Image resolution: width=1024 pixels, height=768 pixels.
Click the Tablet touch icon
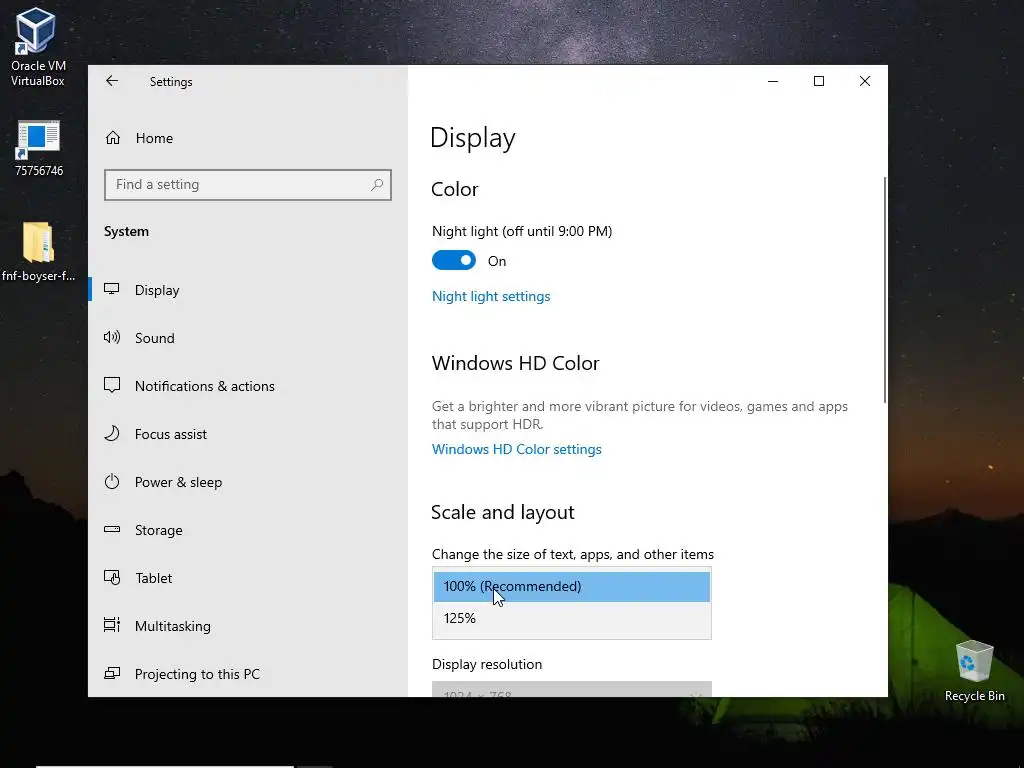click(112, 578)
